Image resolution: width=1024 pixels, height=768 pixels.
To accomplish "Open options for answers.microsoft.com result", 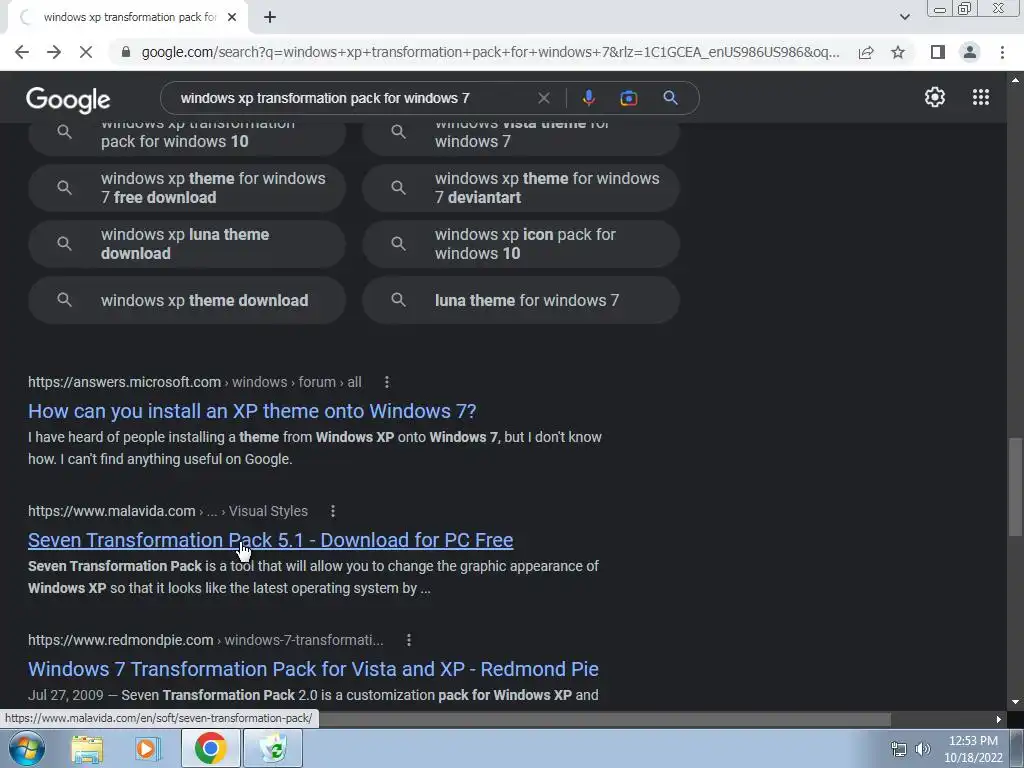I will (x=387, y=382).
